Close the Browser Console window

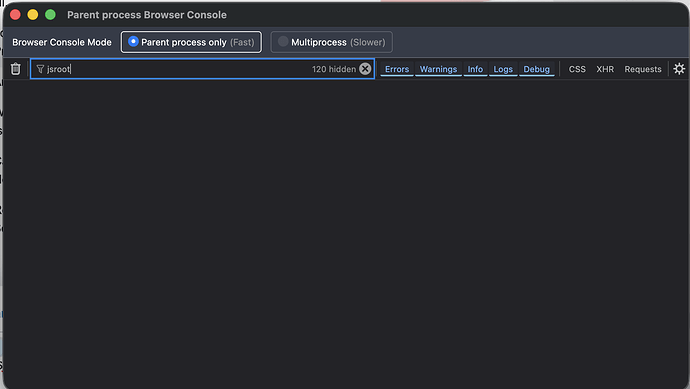click(15, 15)
